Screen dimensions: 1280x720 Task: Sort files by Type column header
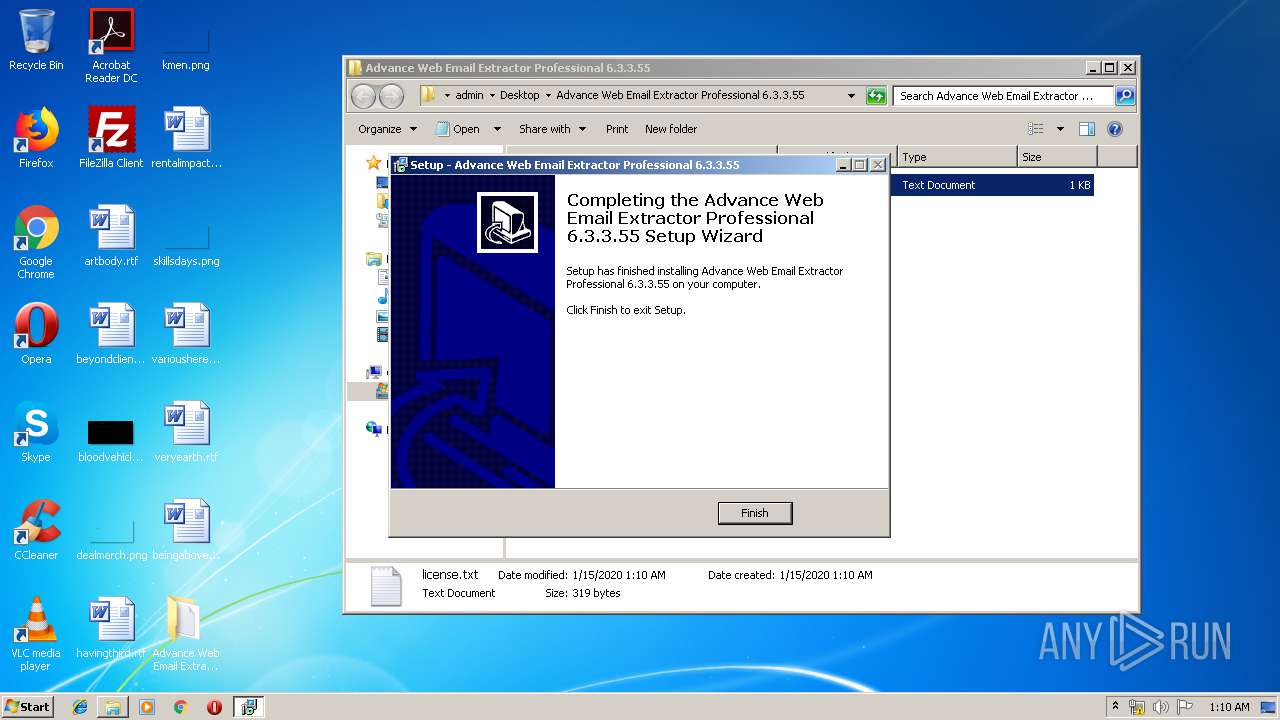click(957, 157)
